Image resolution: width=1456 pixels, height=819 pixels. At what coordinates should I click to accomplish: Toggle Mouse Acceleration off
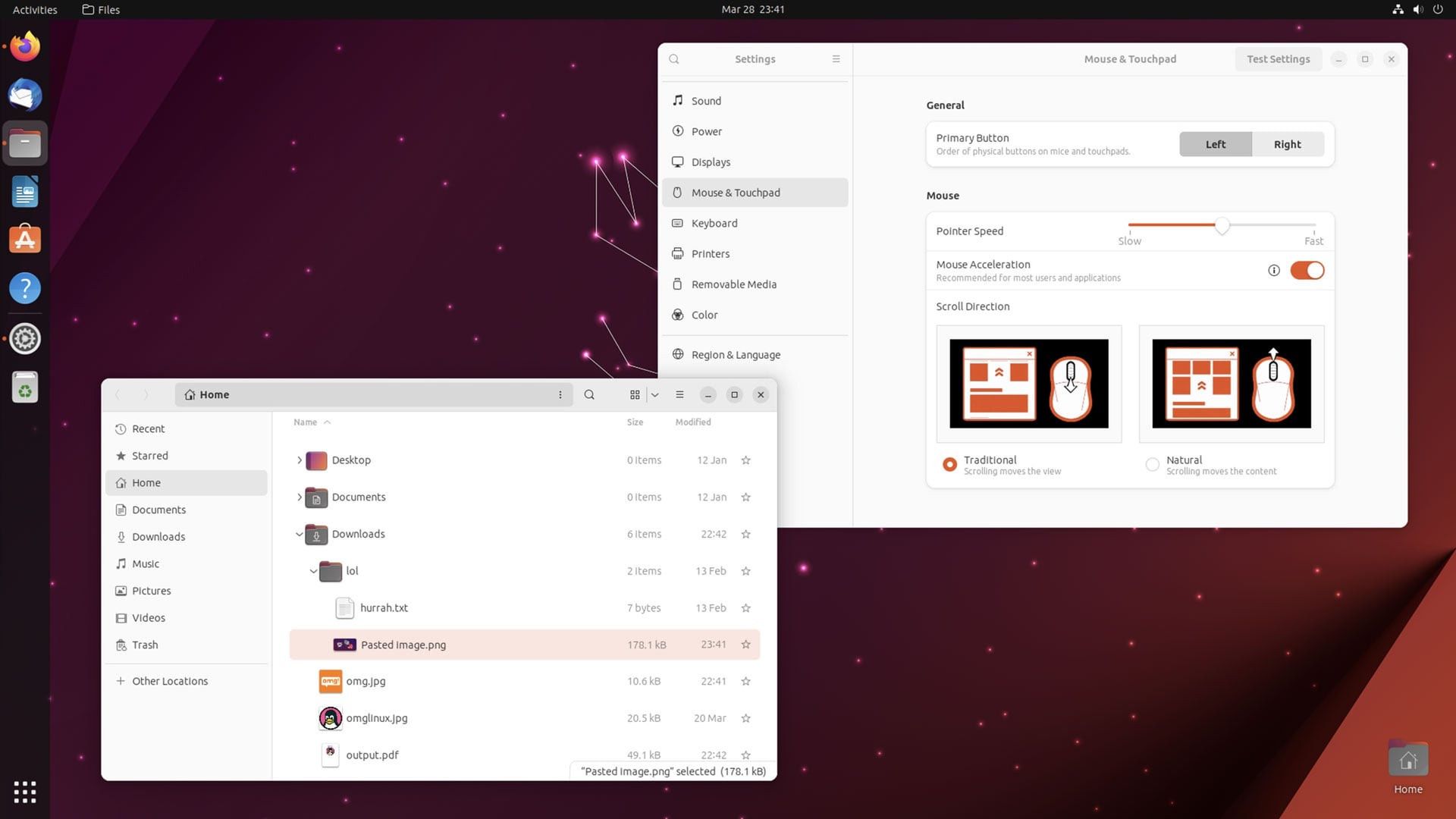tap(1307, 270)
